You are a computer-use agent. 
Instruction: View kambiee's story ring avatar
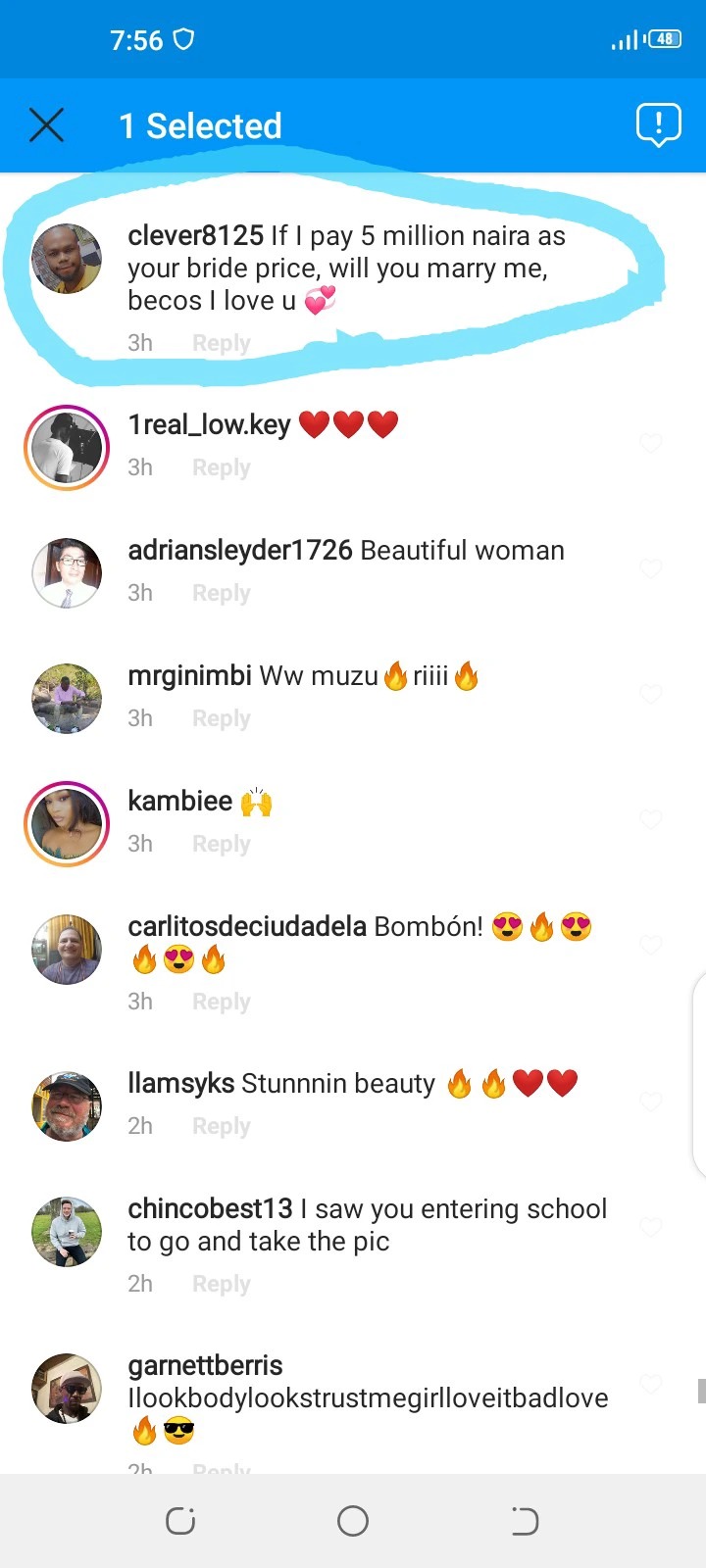(x=67, y=823)
